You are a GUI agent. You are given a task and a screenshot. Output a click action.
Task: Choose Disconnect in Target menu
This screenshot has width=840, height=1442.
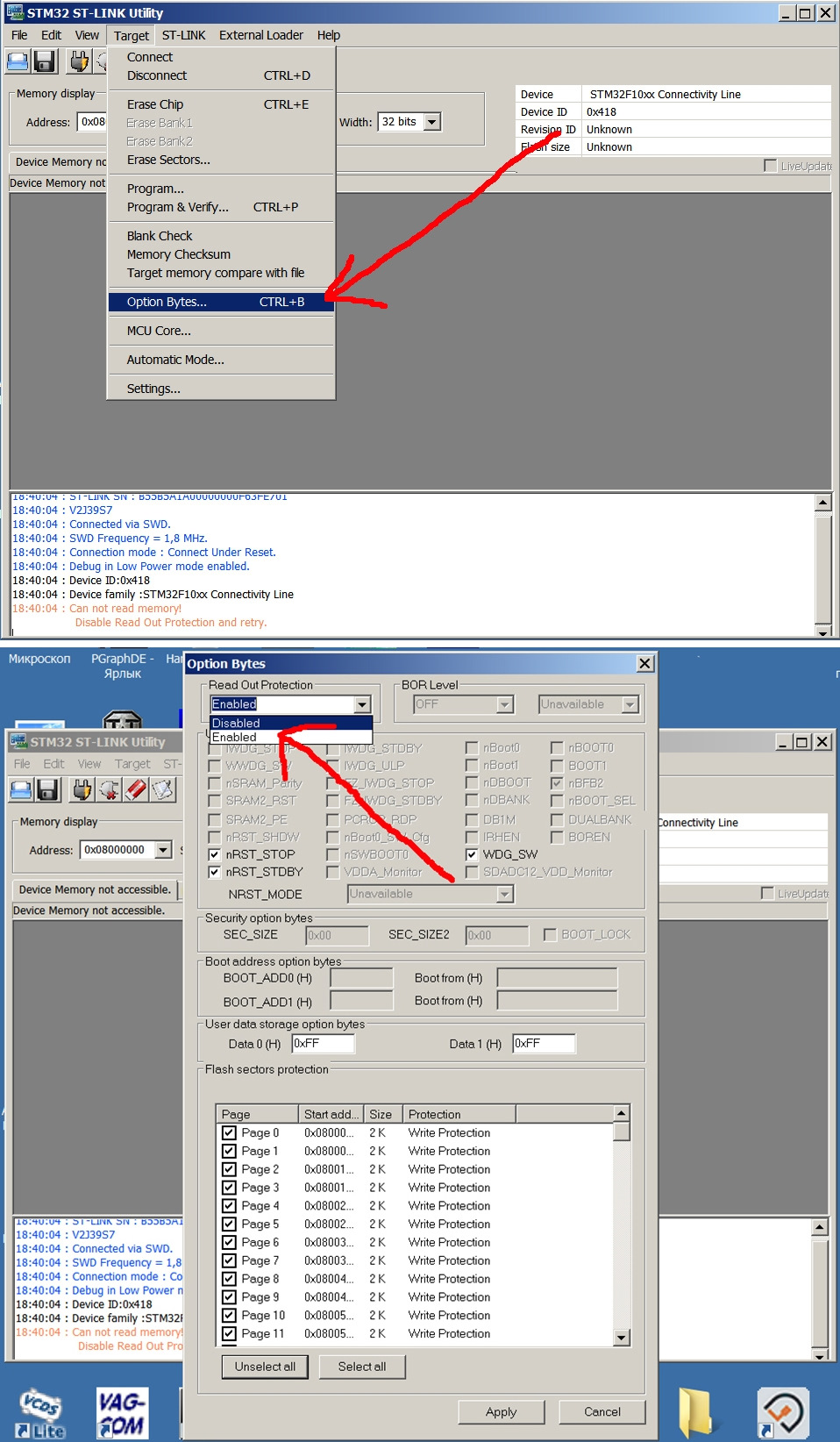[221, 75]
